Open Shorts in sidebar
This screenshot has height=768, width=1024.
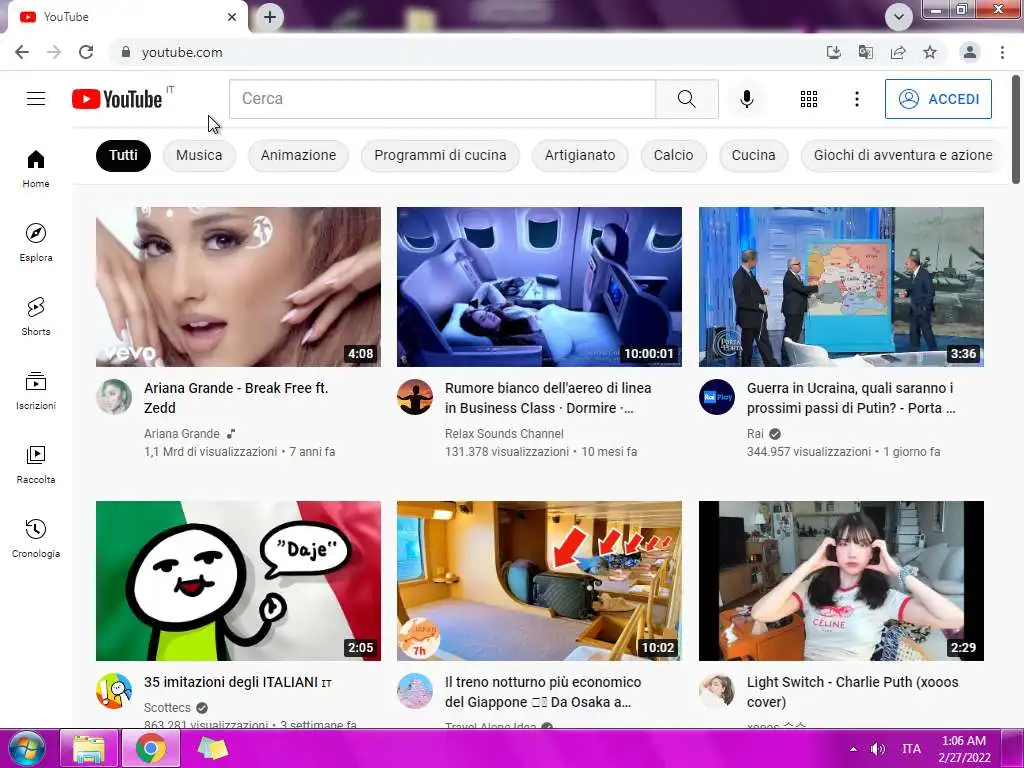click(x=36, y=316)
